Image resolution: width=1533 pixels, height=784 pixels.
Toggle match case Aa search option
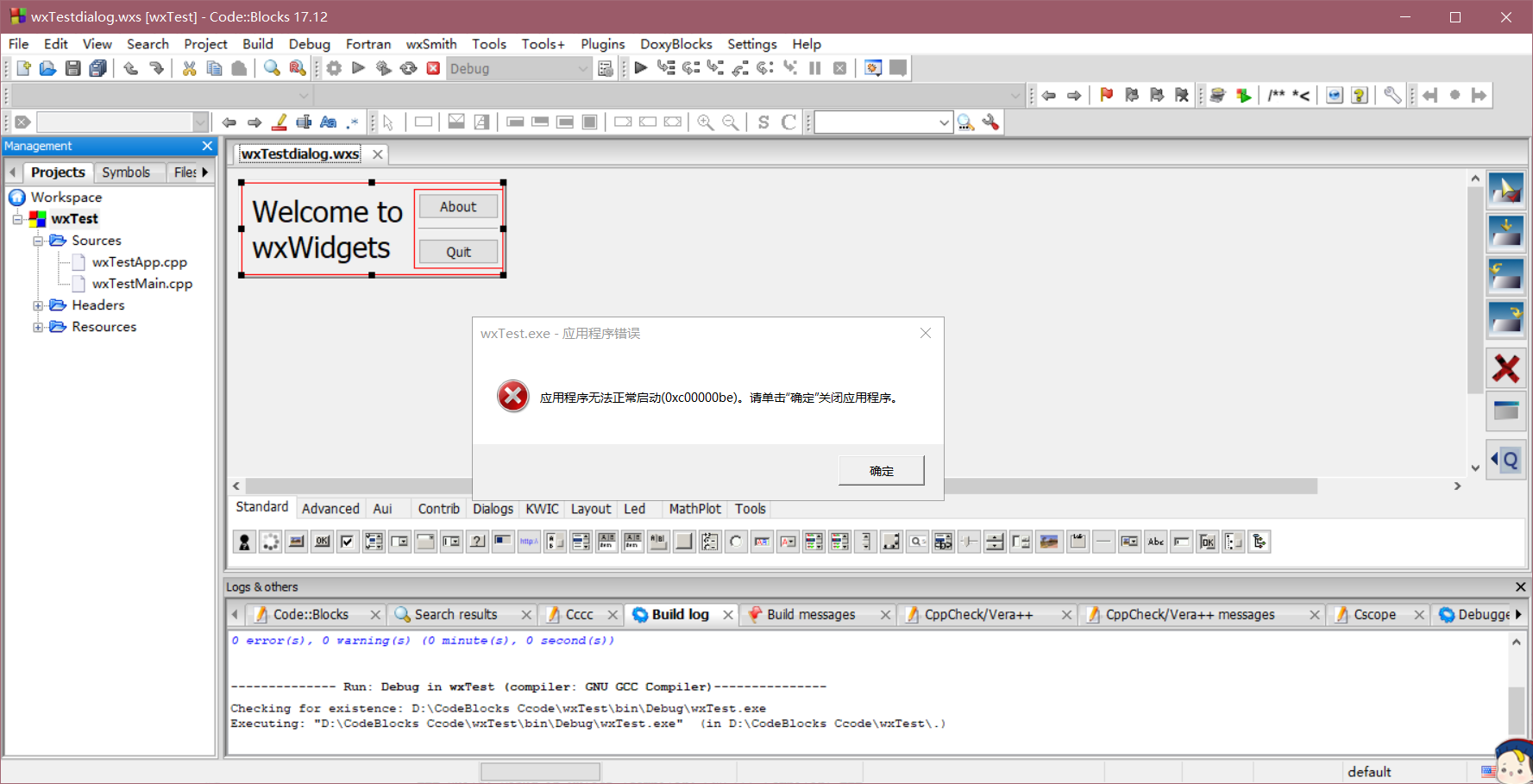[x=329, y=122]
